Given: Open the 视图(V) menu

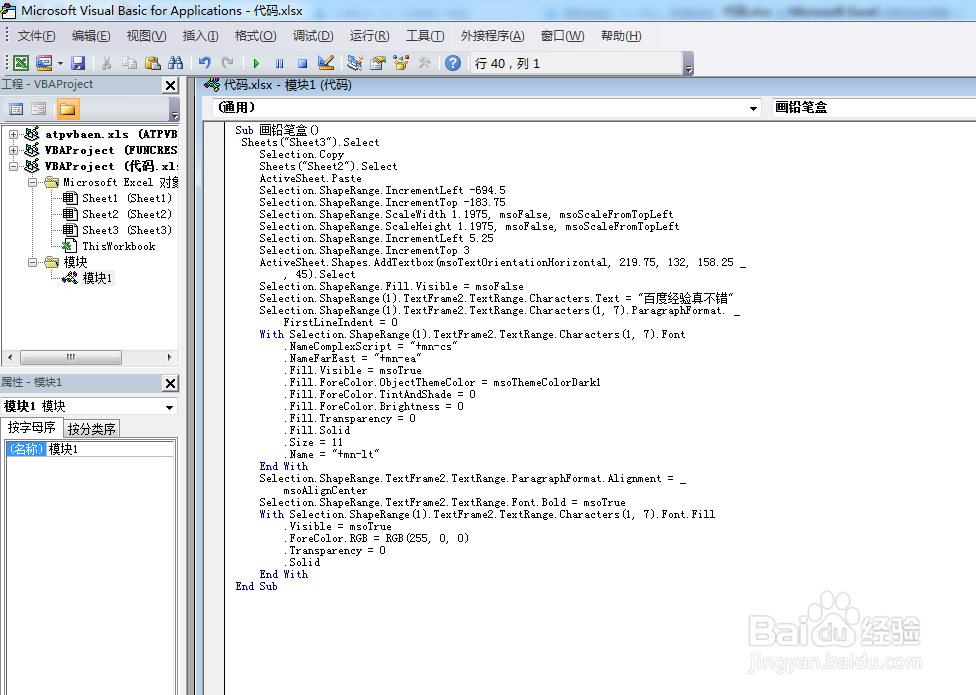Looking at the screenshot, I should [146, 36].
